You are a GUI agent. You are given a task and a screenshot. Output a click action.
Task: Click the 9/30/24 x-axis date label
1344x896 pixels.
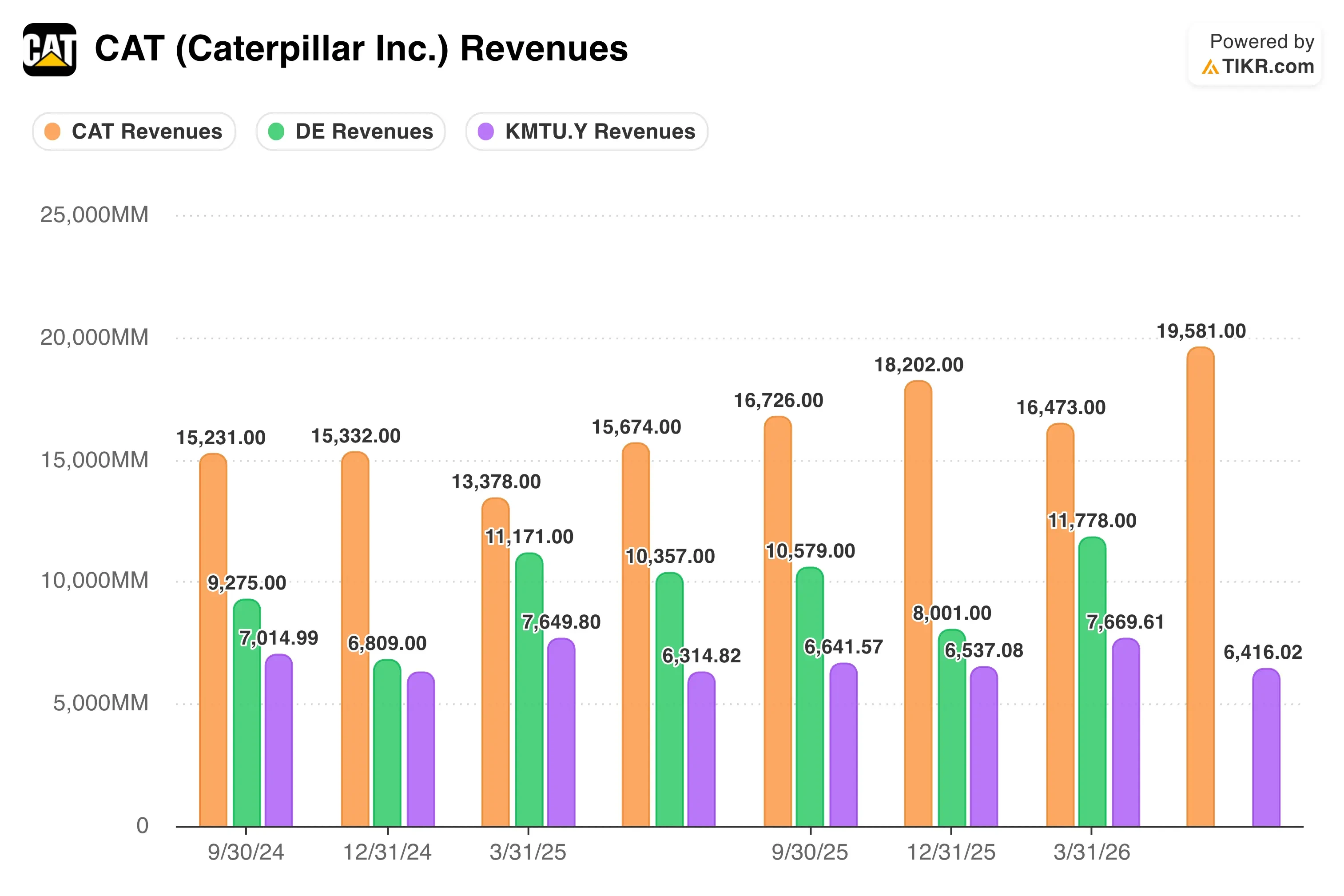click(246, 852)
